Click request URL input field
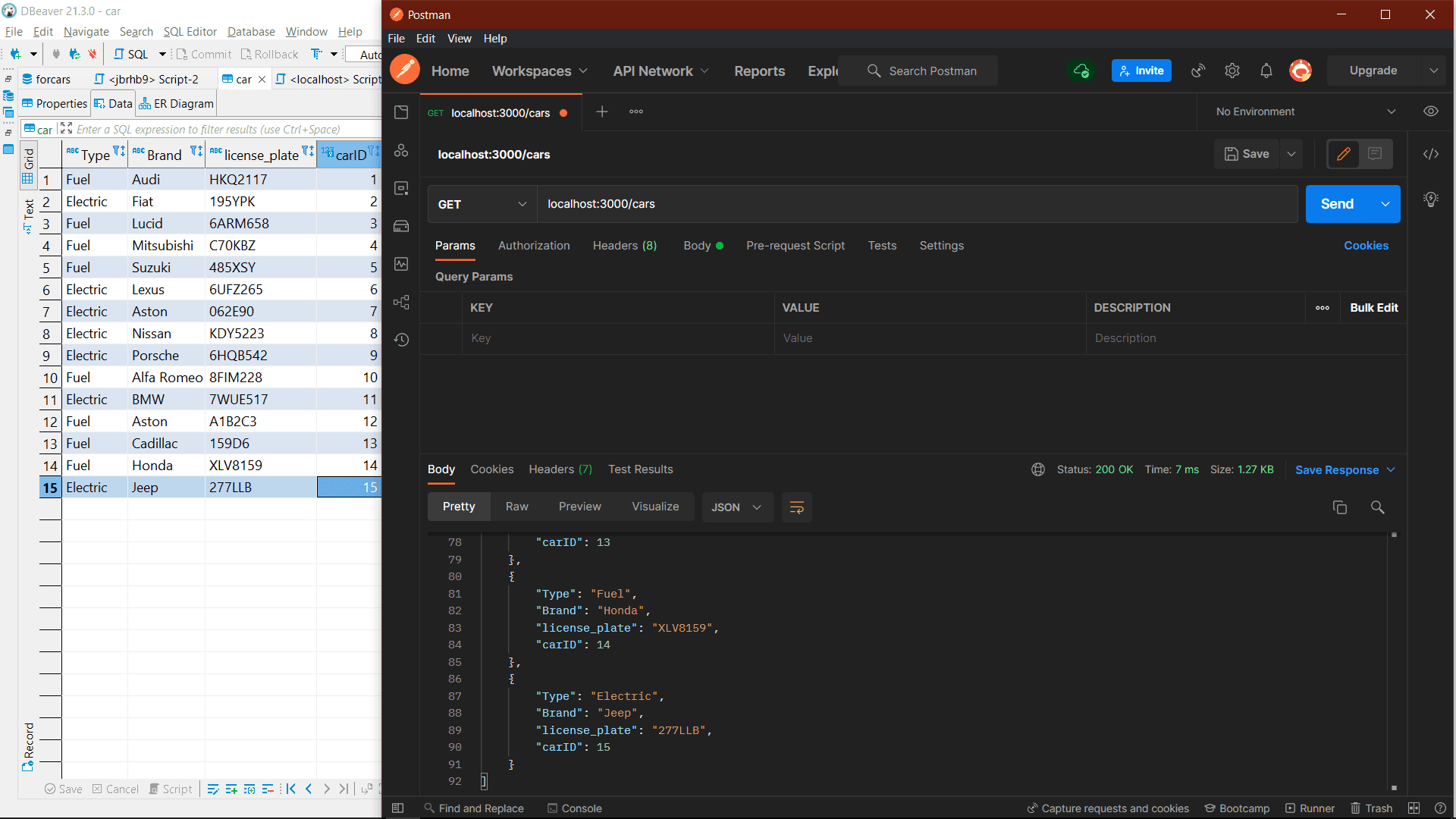The height and width of the screenshot is (819, 1456). 918,204
